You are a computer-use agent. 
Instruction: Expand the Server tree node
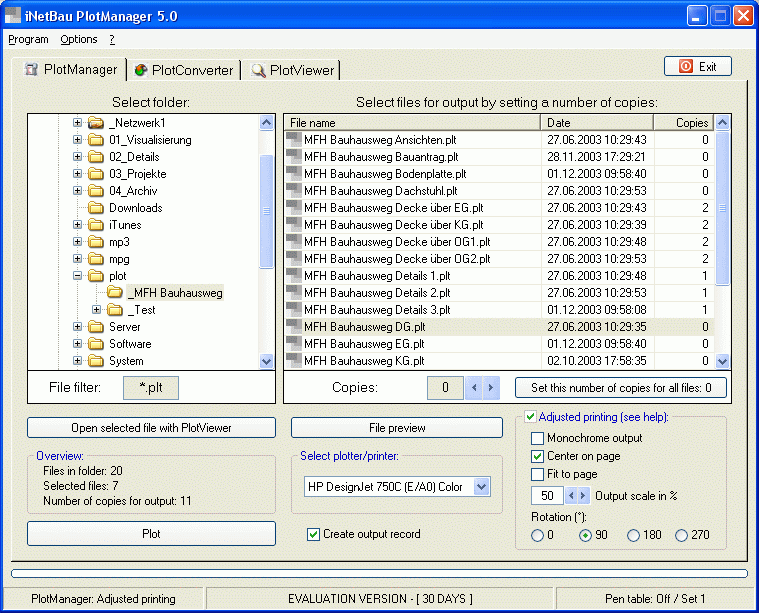[x=77, y=326]
